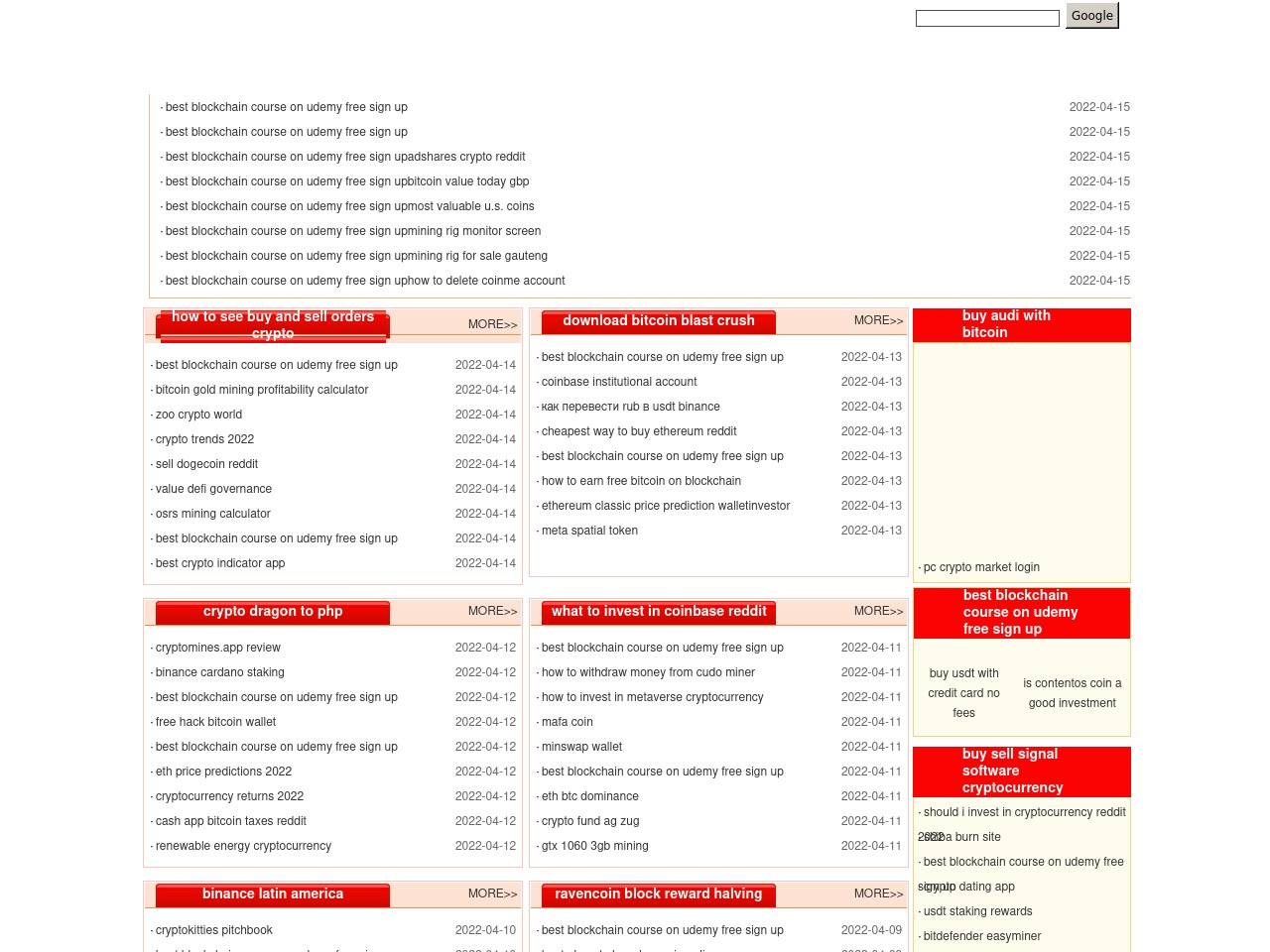The height and width of the screenshot is (952, 1270).
Task: Open 'cryptomines.app review' link
Action: [218, 648]
